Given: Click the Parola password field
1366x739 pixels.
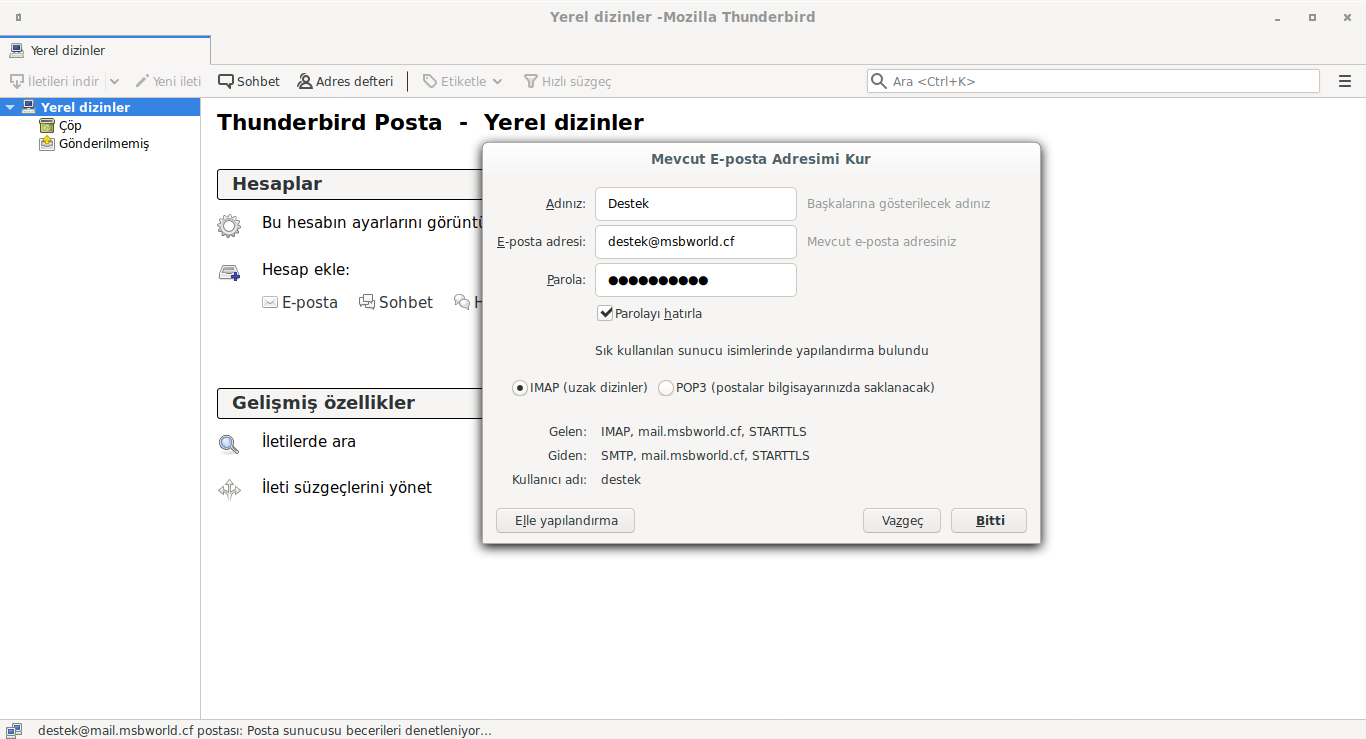Looking at the screenshot, I should 696,280.
